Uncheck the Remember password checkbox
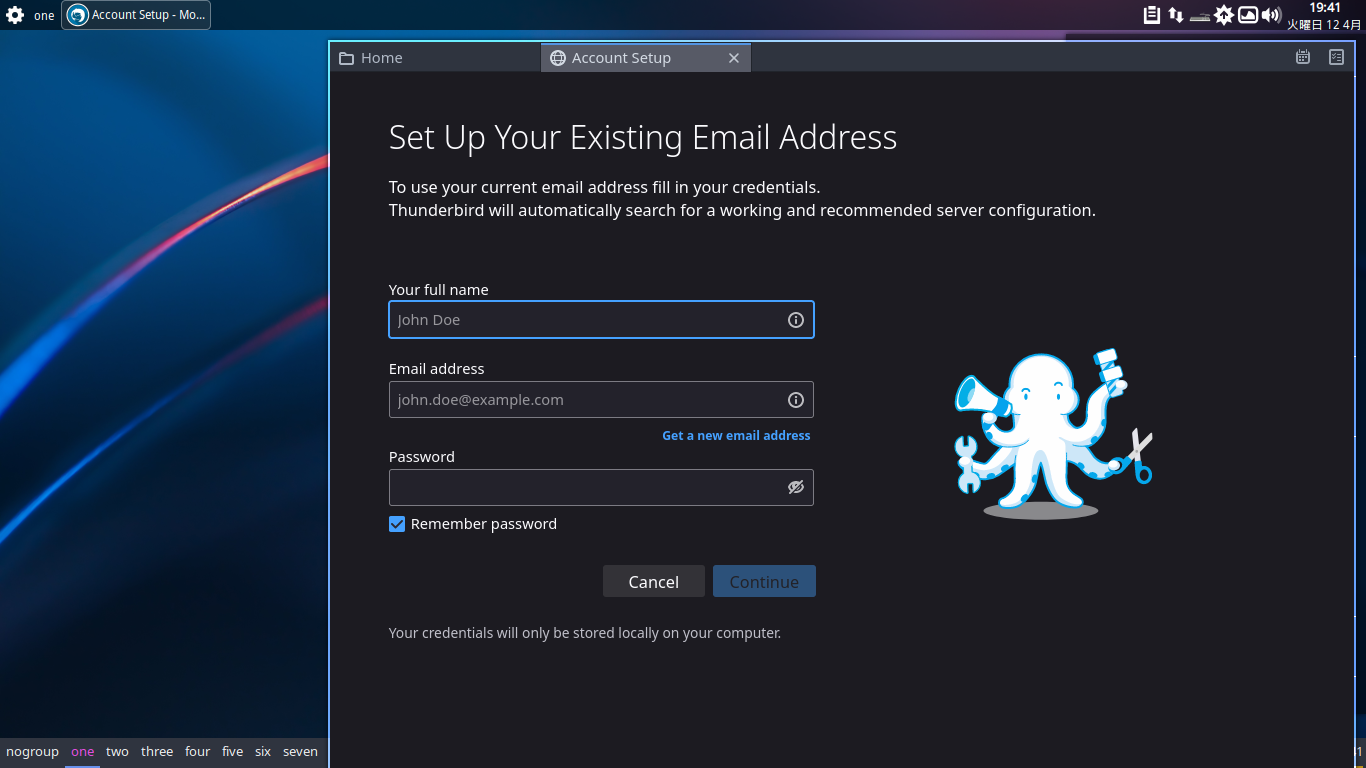This screenshot has width=1366, height=768. point(397,524)
